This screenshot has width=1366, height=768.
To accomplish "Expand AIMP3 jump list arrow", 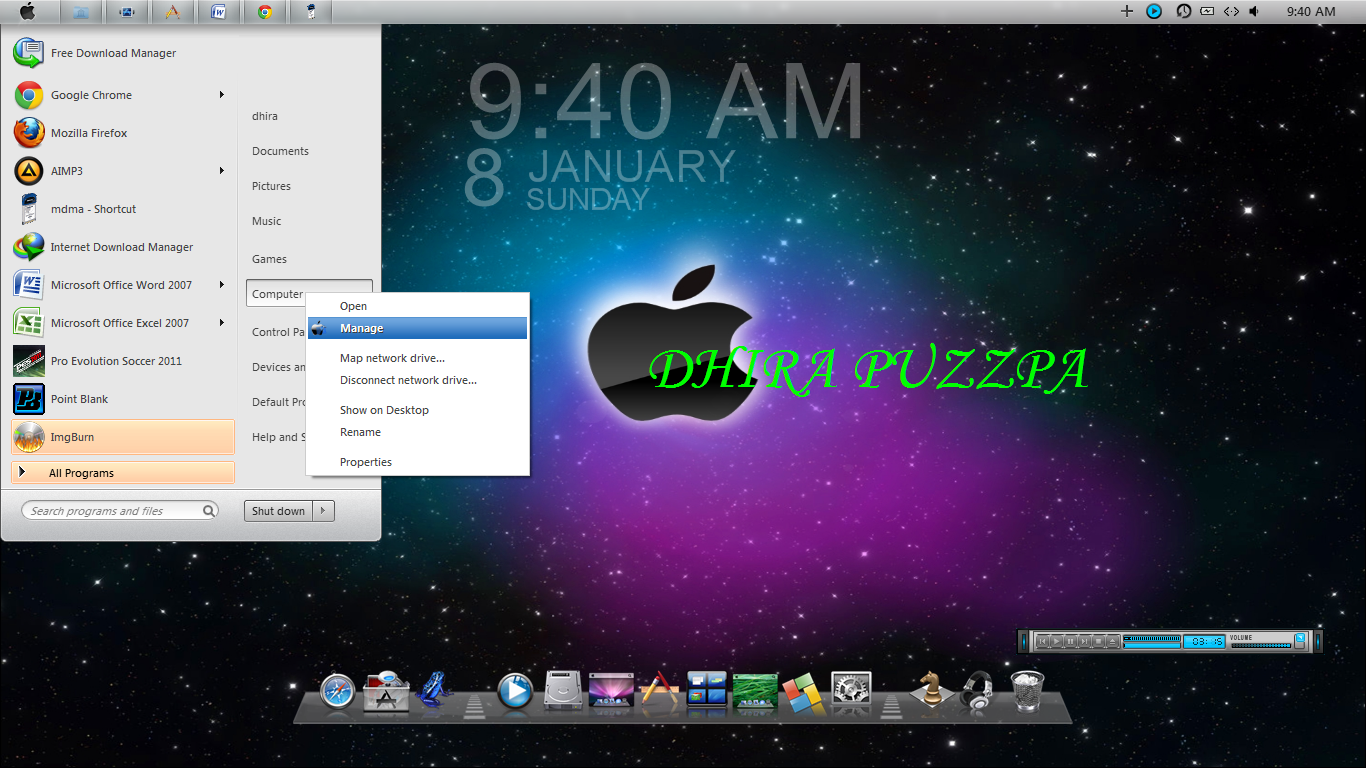I will click(222, 171).
